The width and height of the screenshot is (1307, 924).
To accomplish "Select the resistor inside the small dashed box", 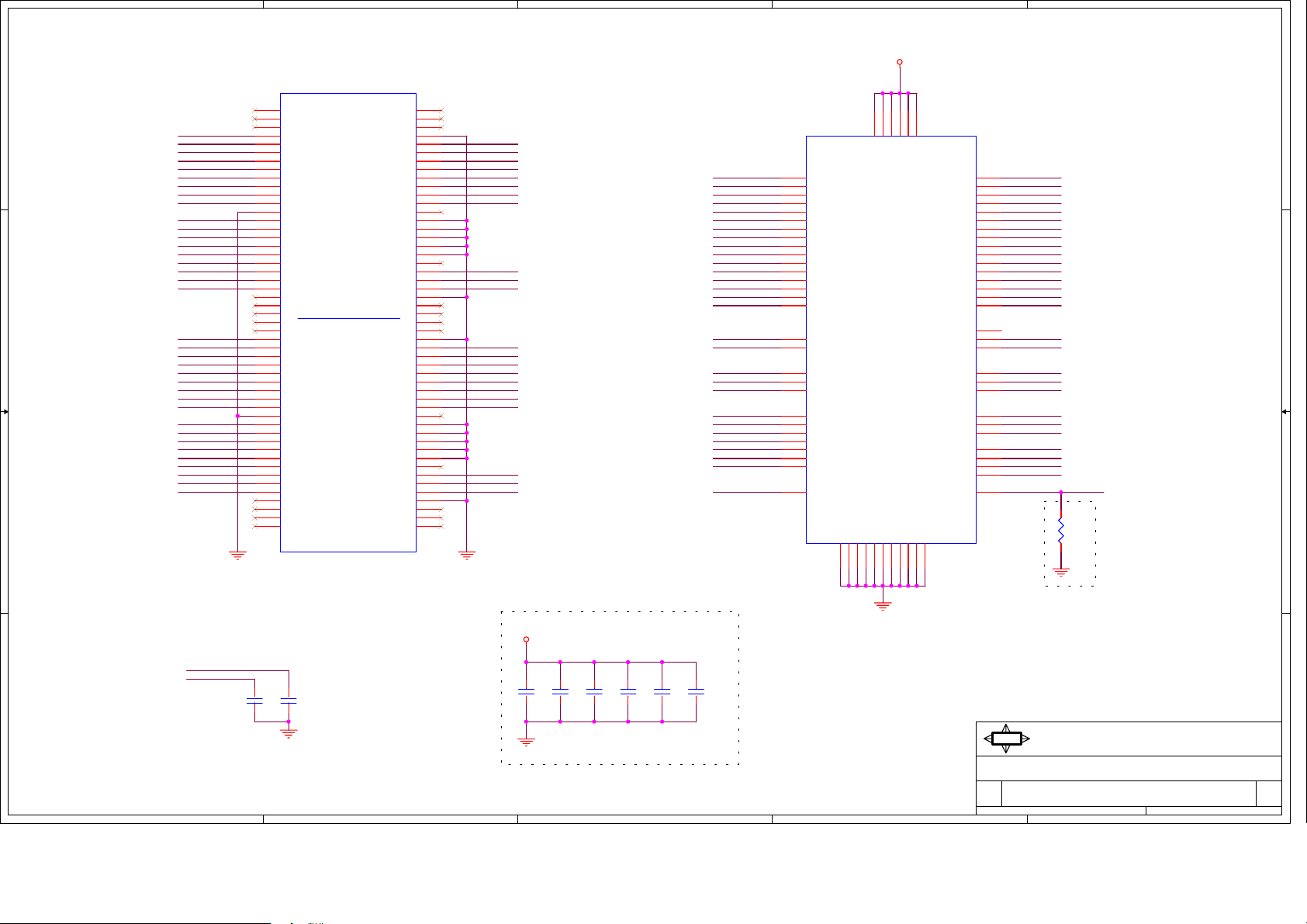I will [1060, 531].
